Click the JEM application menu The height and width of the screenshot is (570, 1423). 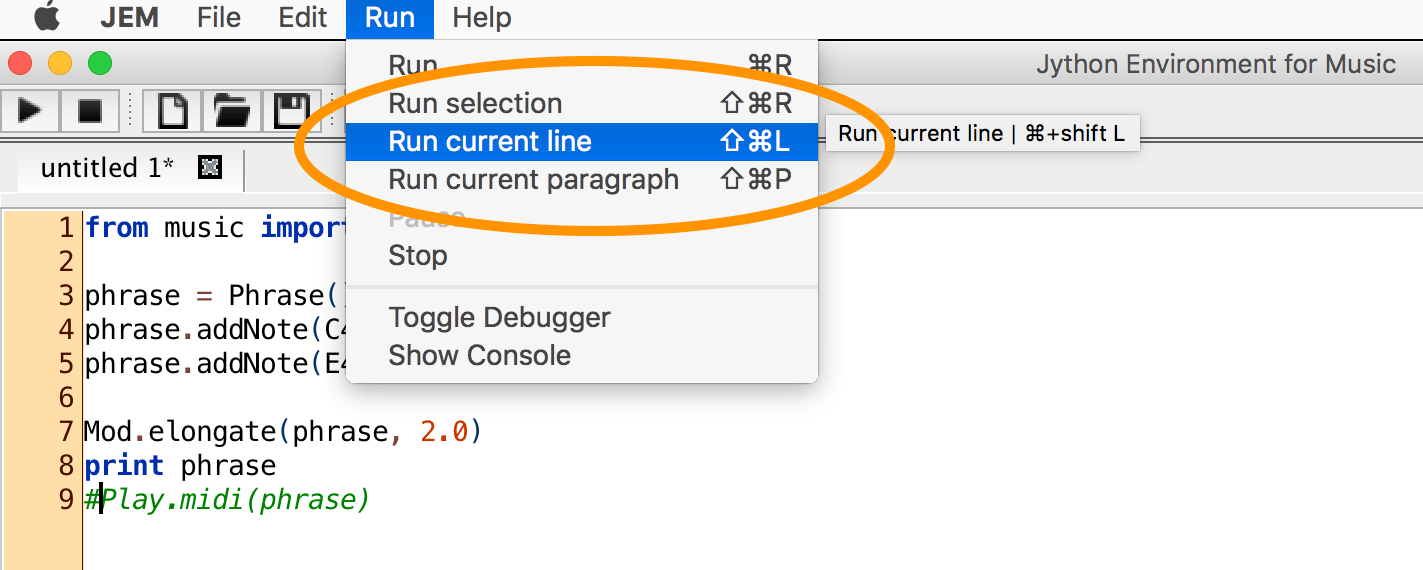(130, 17)
